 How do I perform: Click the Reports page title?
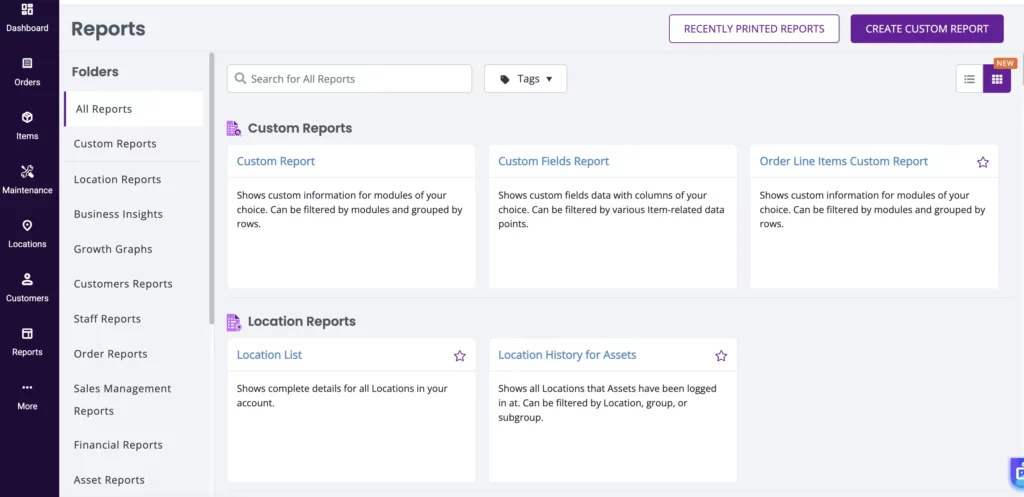[x=108, y=29]
